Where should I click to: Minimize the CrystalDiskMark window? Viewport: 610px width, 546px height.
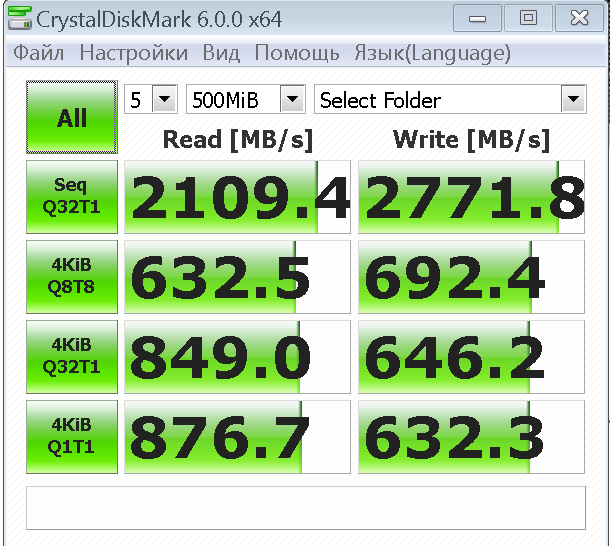pyautogui.click(x=477, y=18)
